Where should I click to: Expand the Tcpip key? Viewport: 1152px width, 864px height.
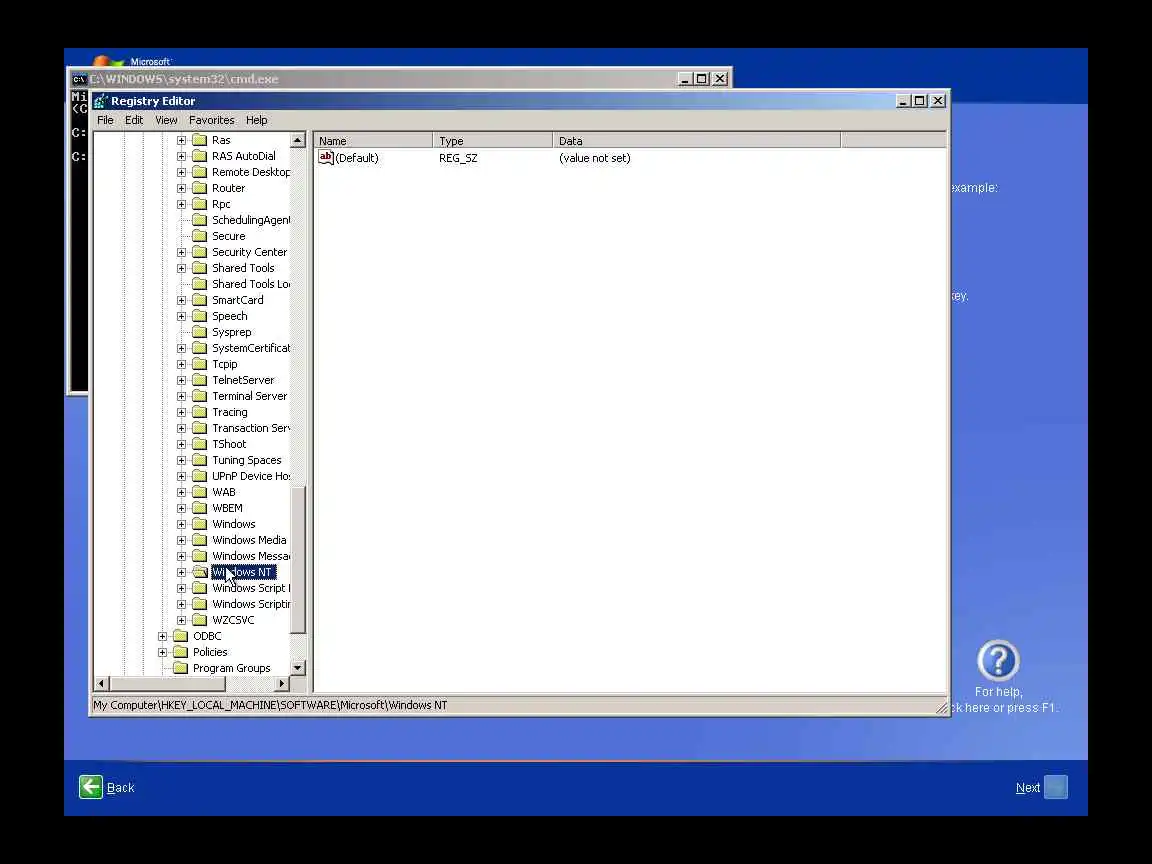click(181, 364)
